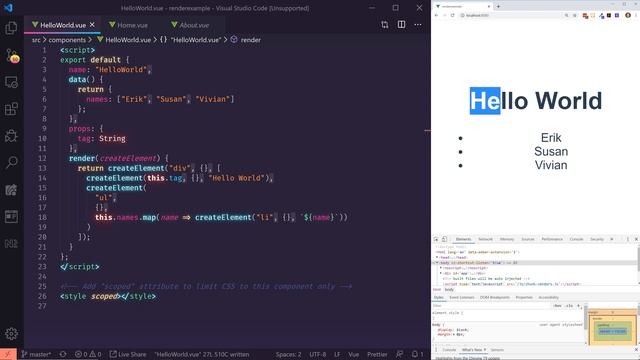Screen dimensions: 640x360
Task: Reload the page in Chrome
Action: pos(452,15)
